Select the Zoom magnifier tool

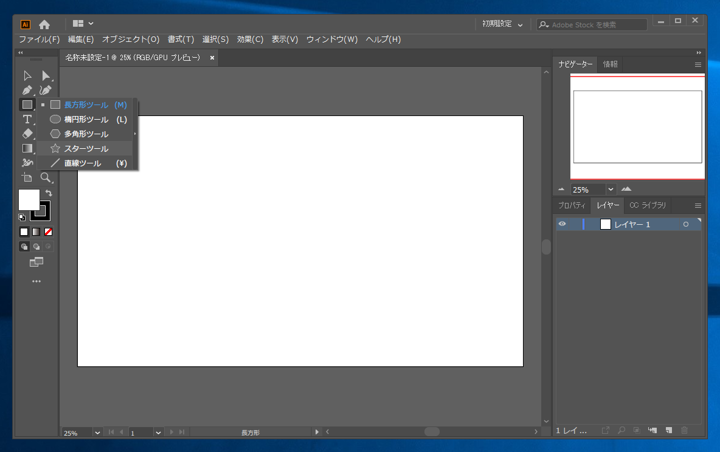(x=45, y=177)
